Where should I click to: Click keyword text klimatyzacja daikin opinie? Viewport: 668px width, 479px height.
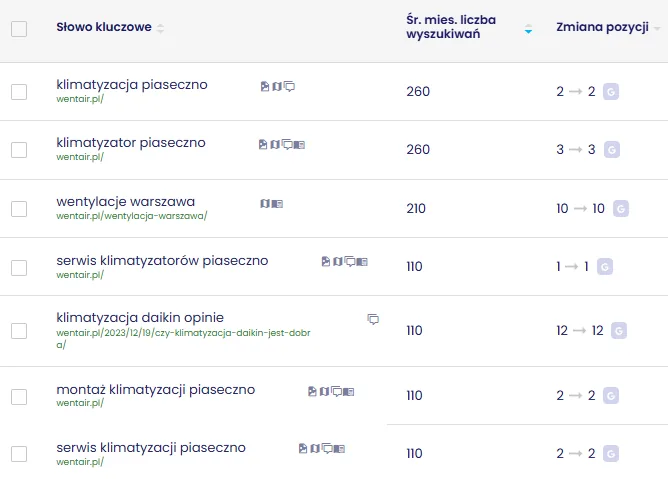point(140,318)
